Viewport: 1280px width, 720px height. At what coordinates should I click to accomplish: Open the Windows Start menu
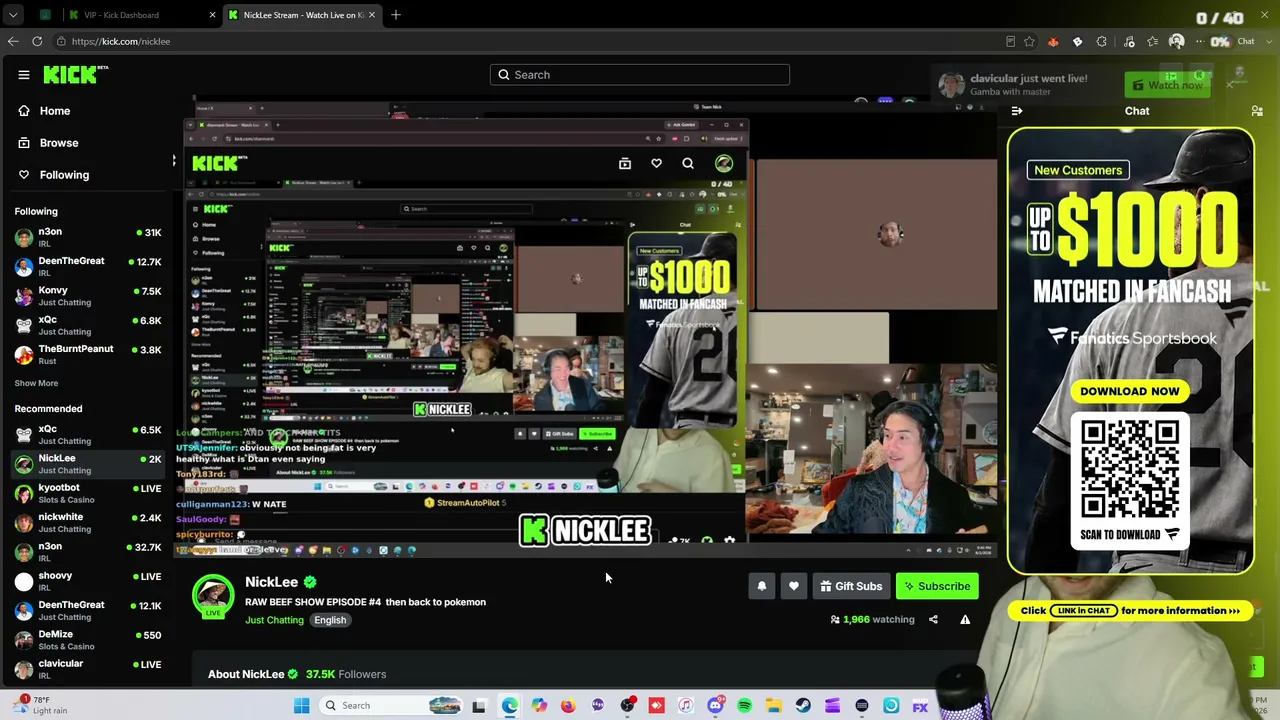(x=302, y=706)
